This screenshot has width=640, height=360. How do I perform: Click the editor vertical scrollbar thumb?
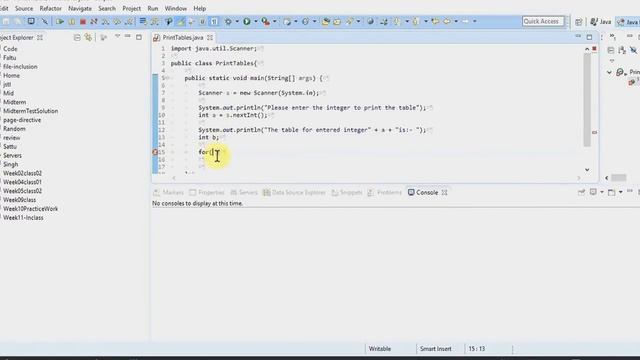tap(587, 100)
